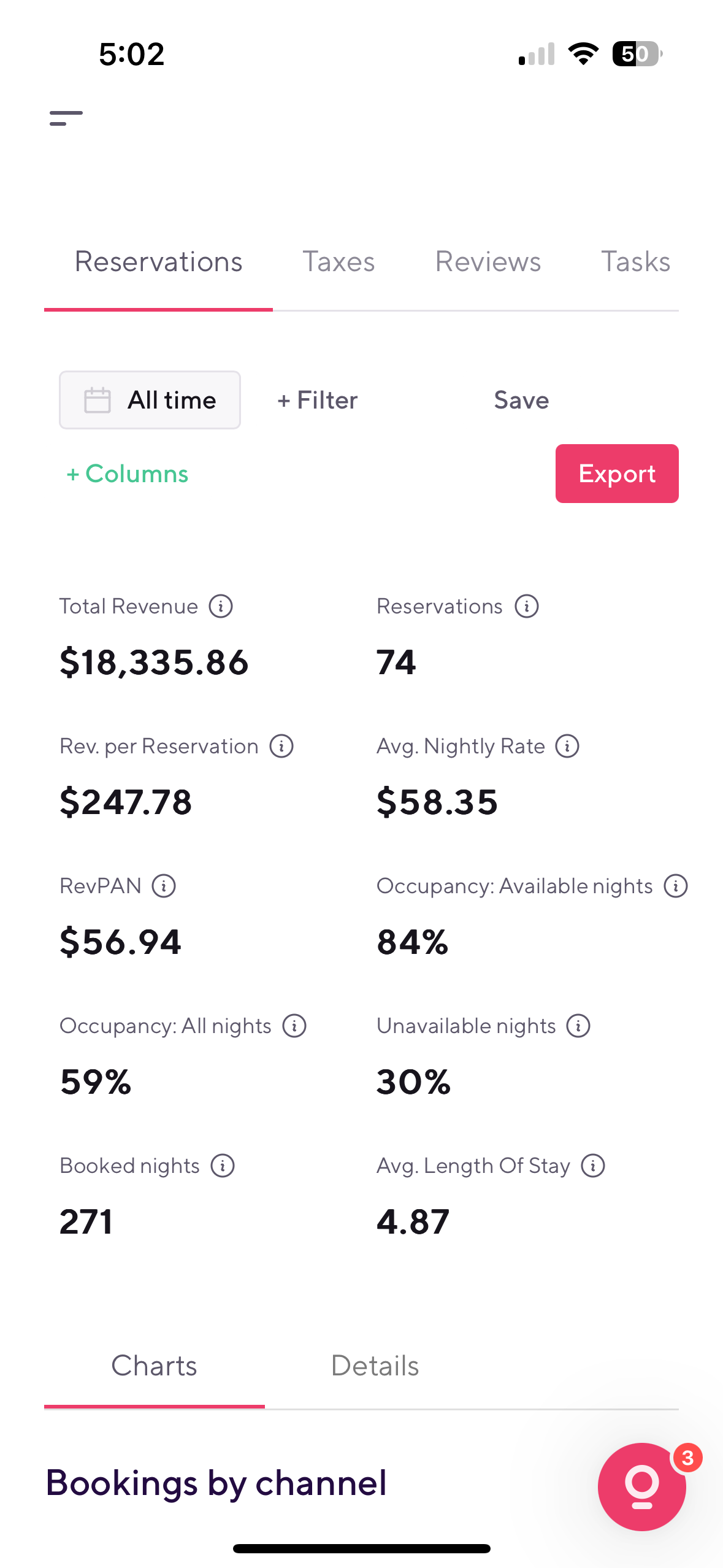Viewport: 723px width, 1568px height.
Task: Tap the iOS home indicator bar
Action: coord(361,1548)
